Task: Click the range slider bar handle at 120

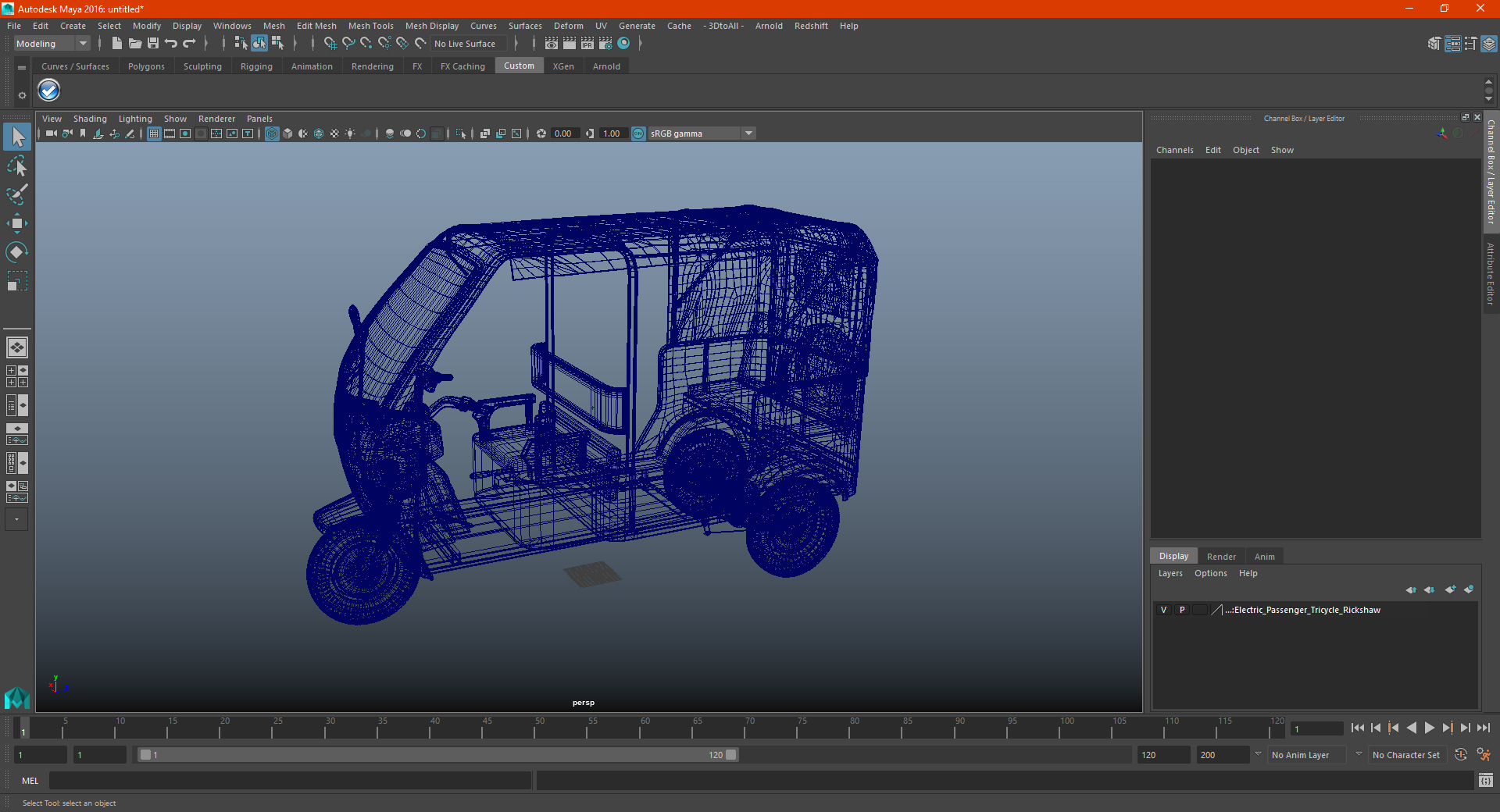Action: pos(731,755)
